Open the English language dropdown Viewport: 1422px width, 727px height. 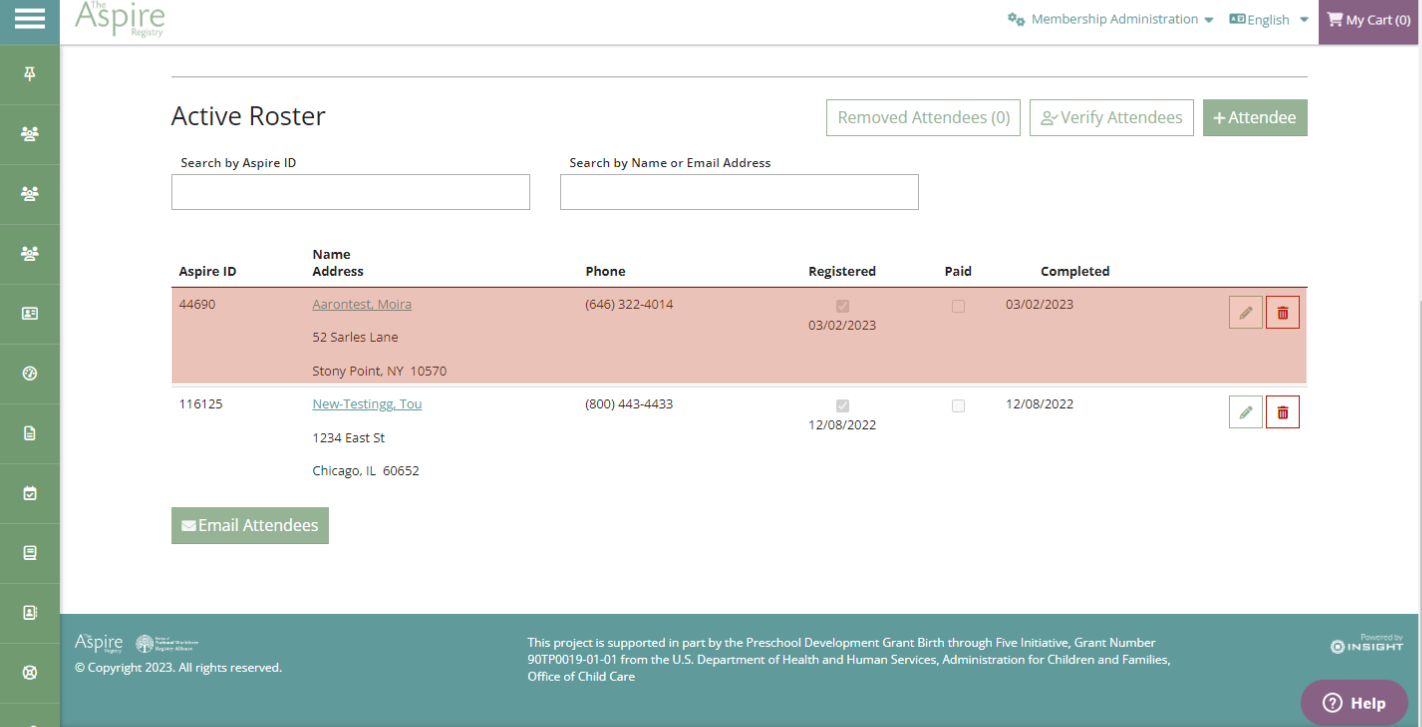(x=1268, y=20)
